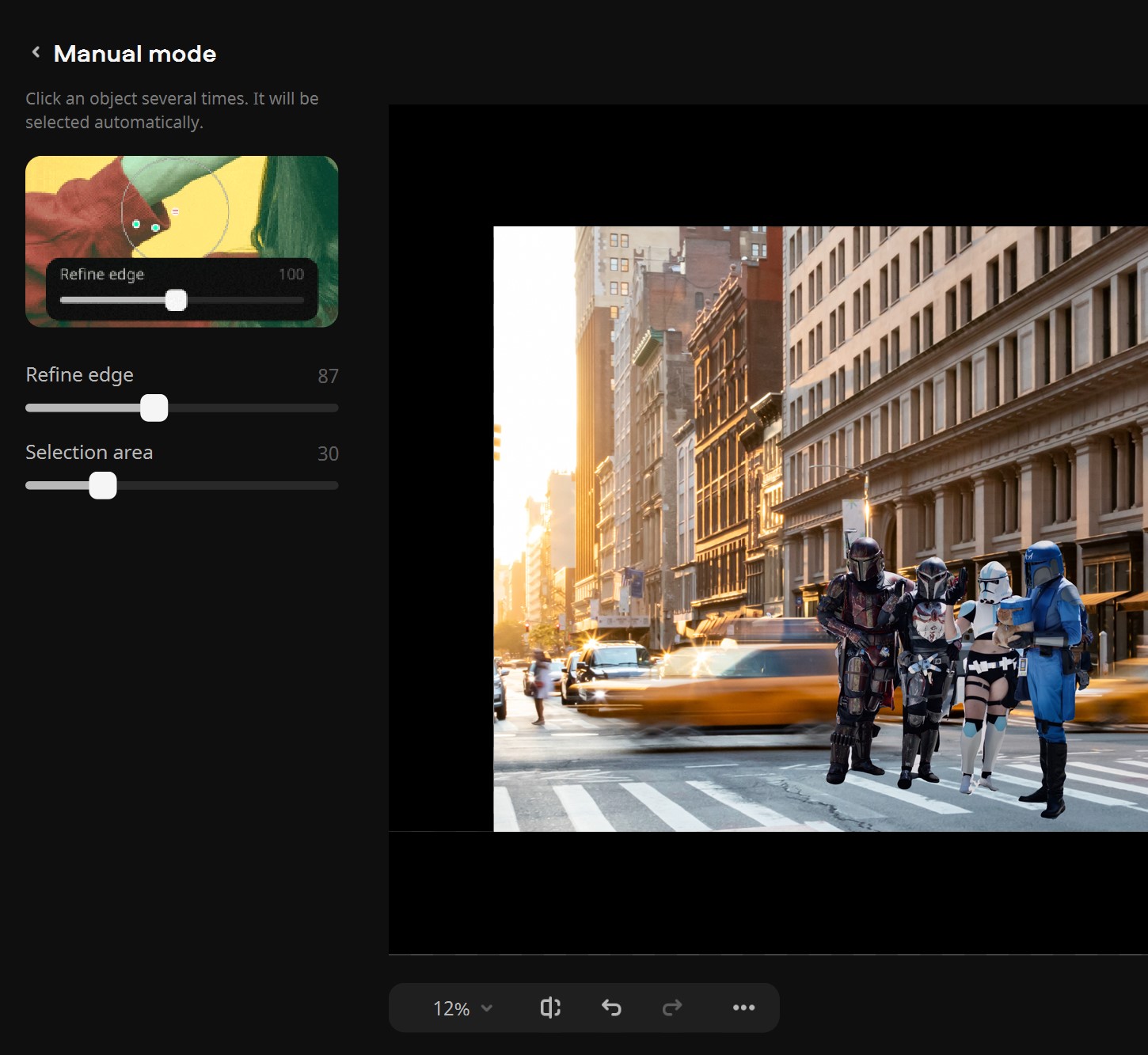Click the Refine edge label

79,374
